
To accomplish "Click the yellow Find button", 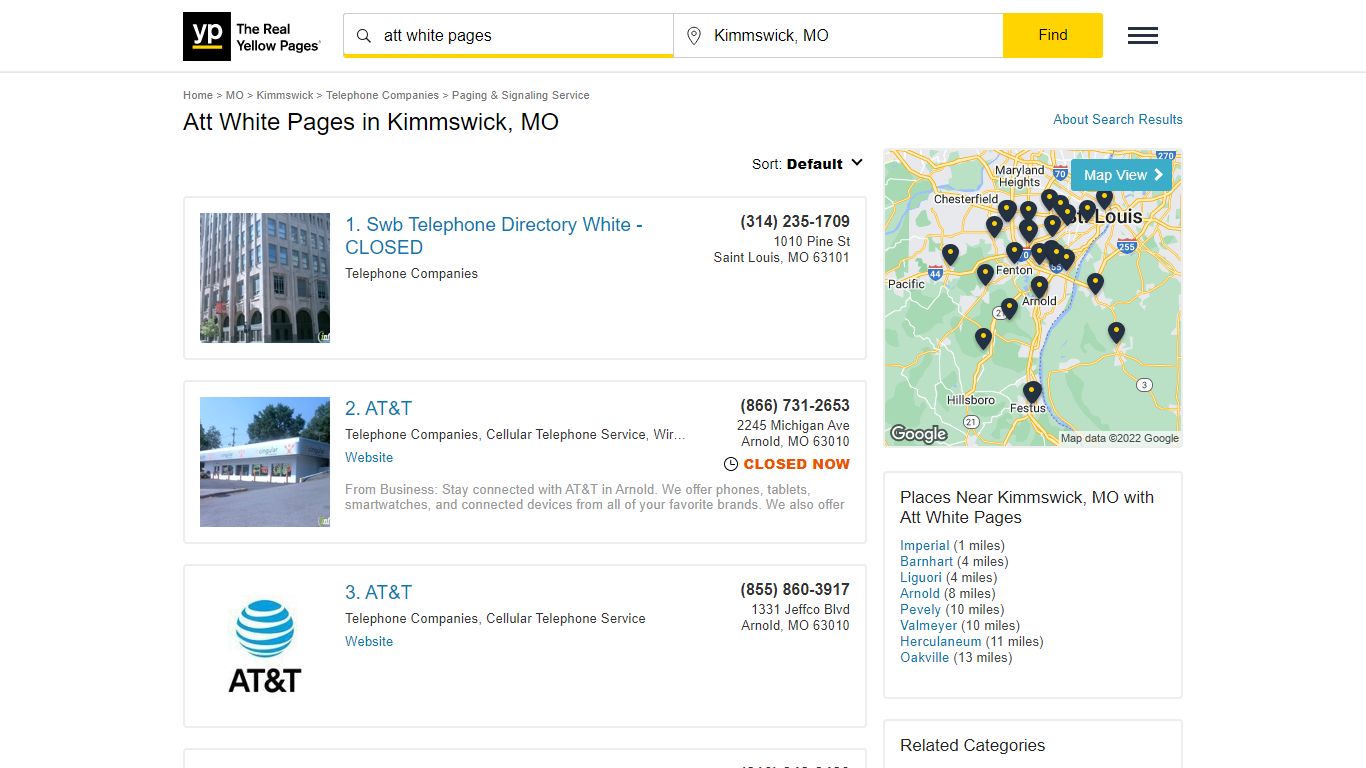I will pyautogui.click(x=1053, y=35).
